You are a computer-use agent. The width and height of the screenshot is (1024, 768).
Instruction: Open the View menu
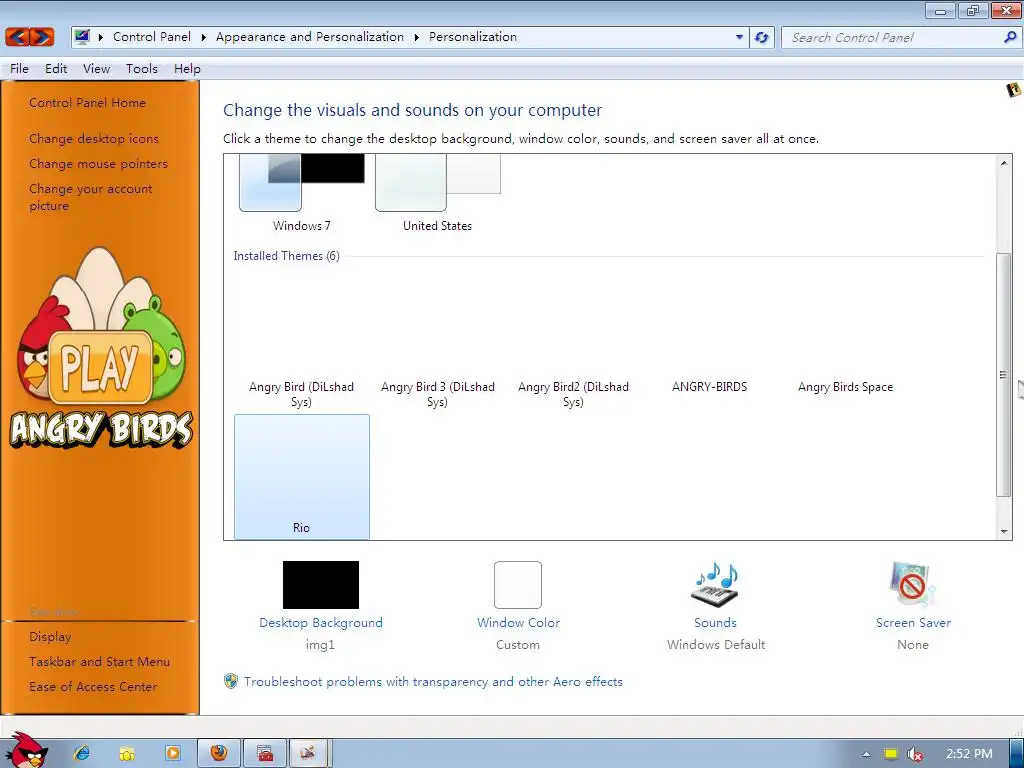click(x=97, y=69)
